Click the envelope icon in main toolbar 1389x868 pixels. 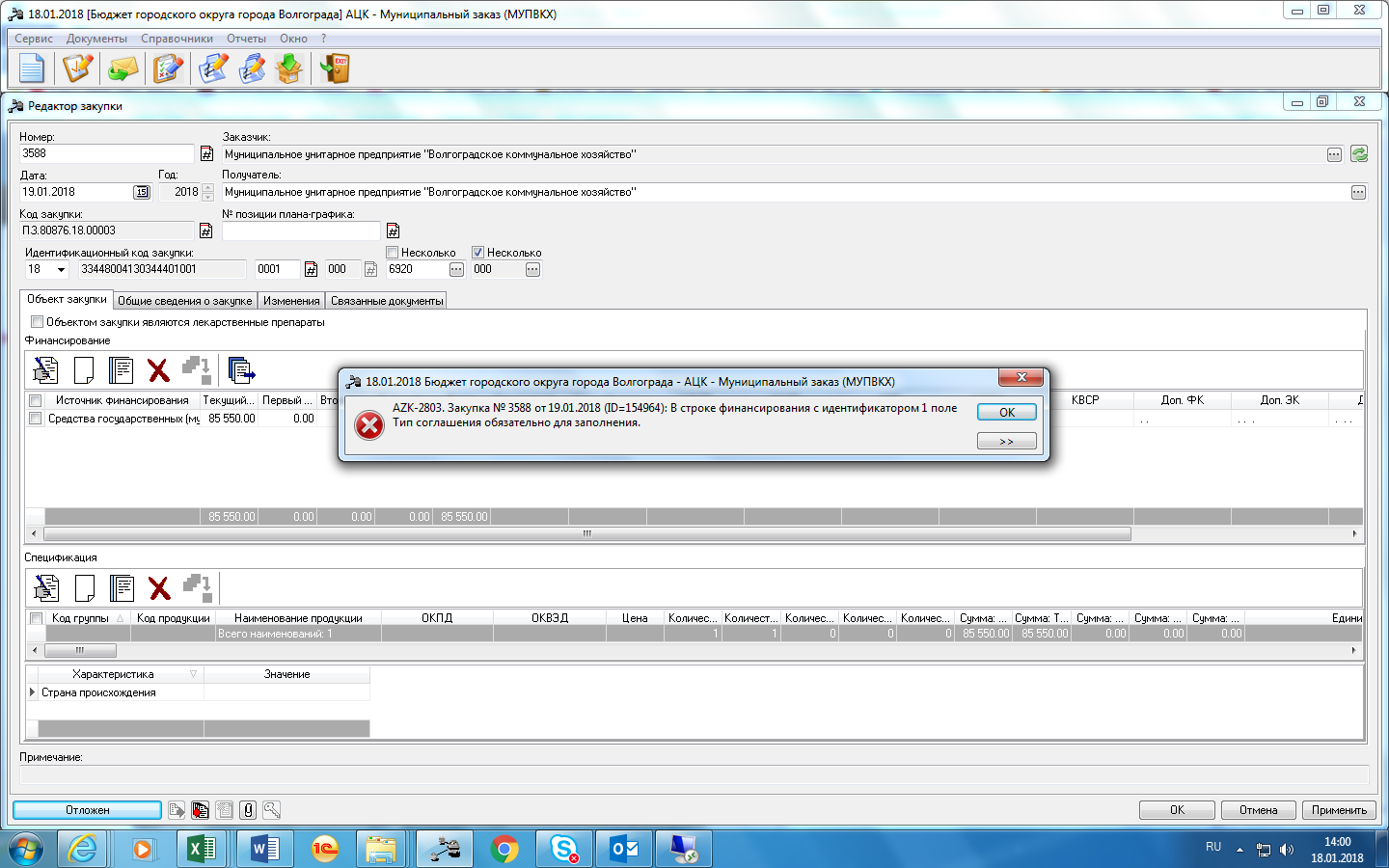click(123, 68)
